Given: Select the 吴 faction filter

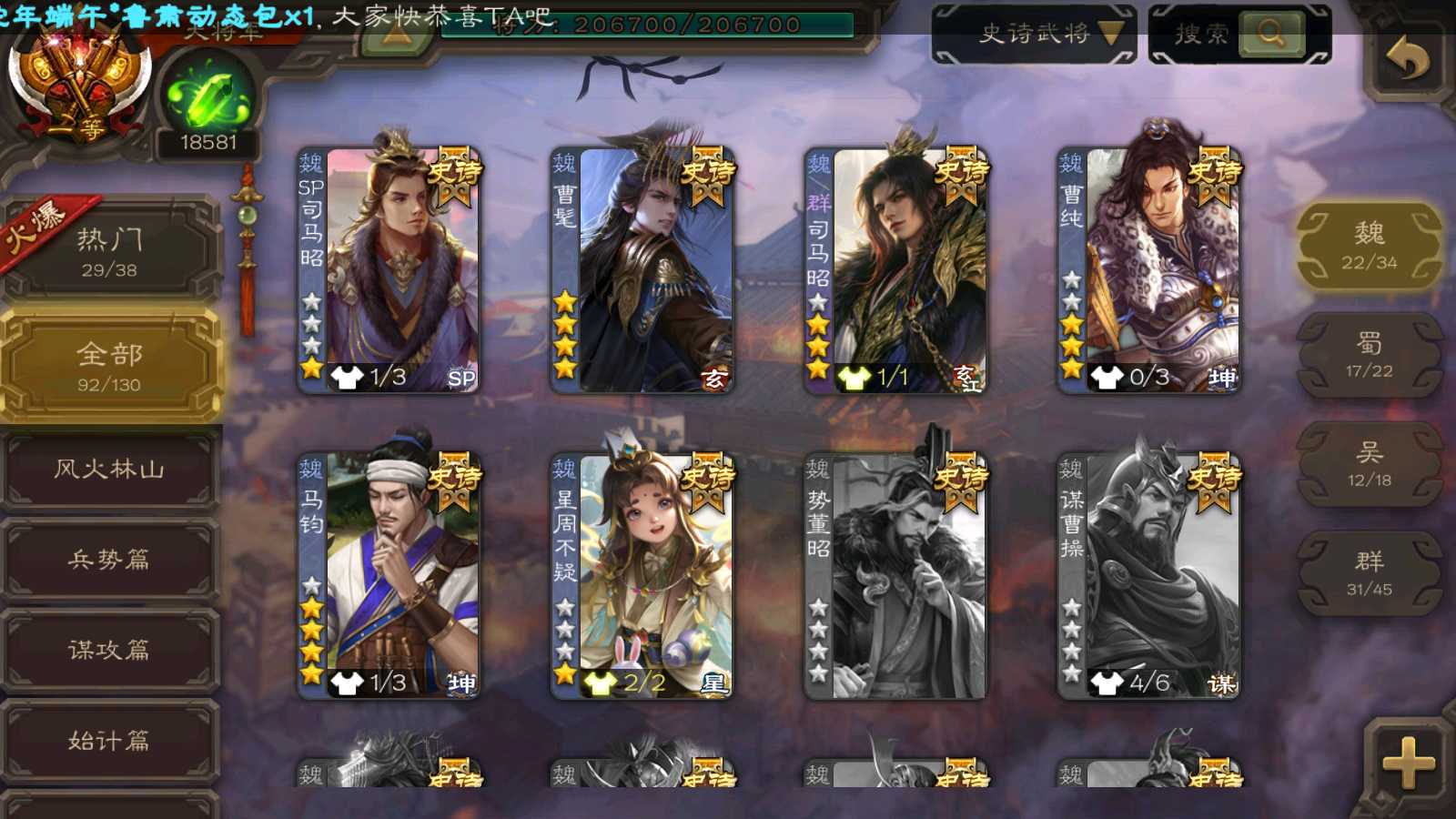Looking at the screenshot, I should (1369, 464).
